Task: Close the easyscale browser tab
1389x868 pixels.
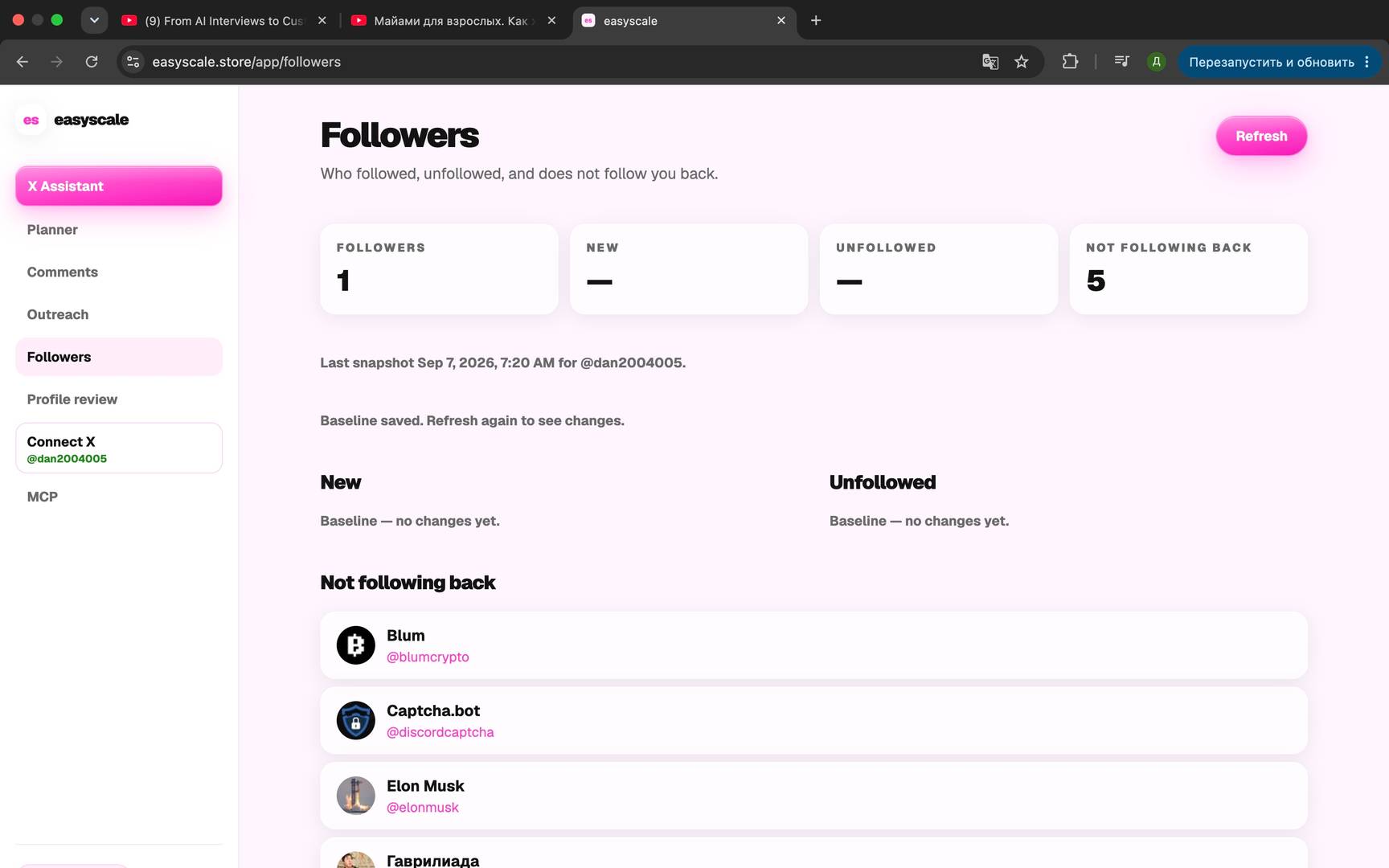Action: tap(781, 20)
